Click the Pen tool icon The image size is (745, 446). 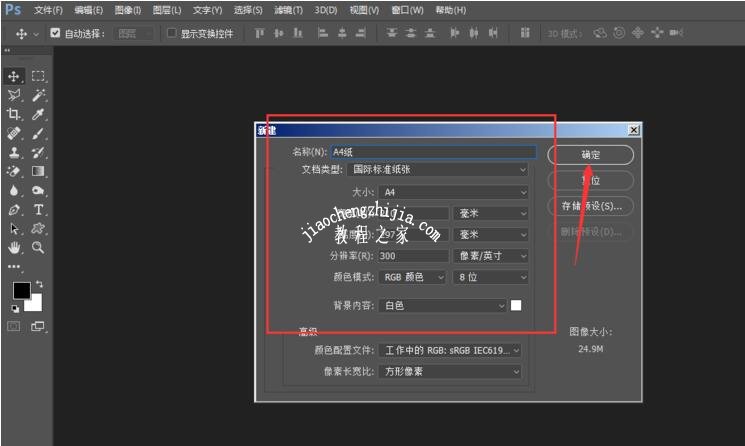pos(14,209)
